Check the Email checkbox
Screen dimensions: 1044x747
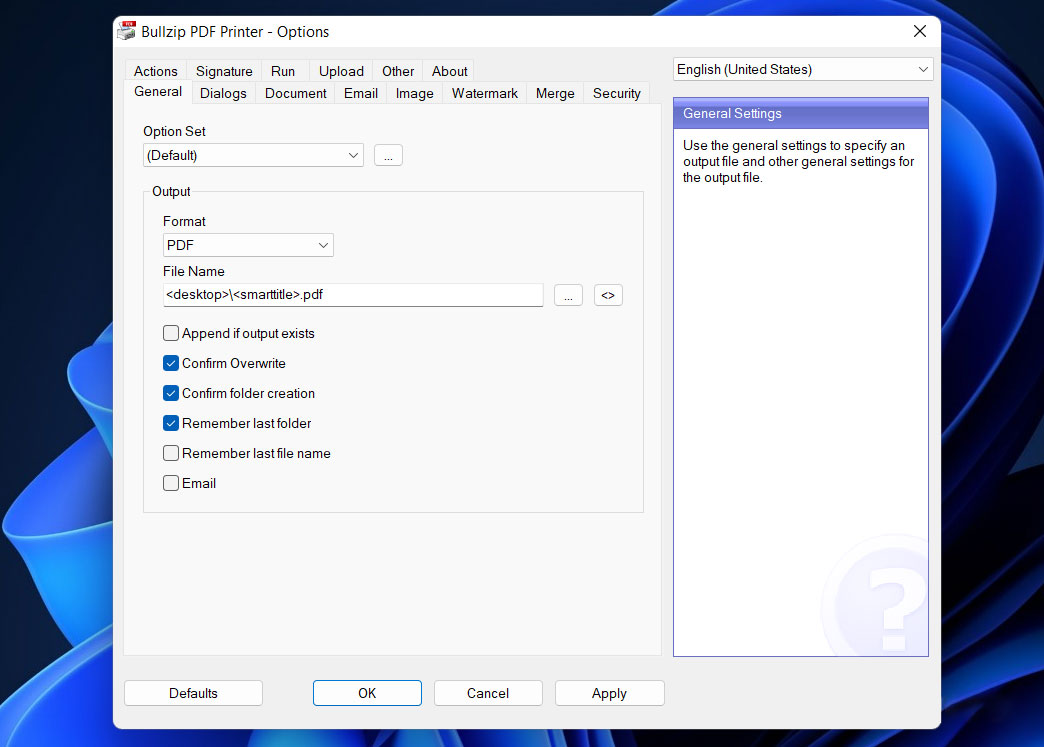[171, 483]
